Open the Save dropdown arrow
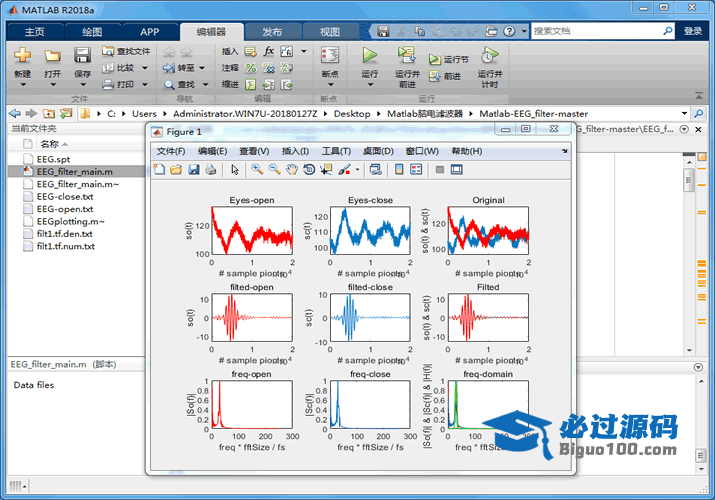Screen dimensions: 715x500 83,85
